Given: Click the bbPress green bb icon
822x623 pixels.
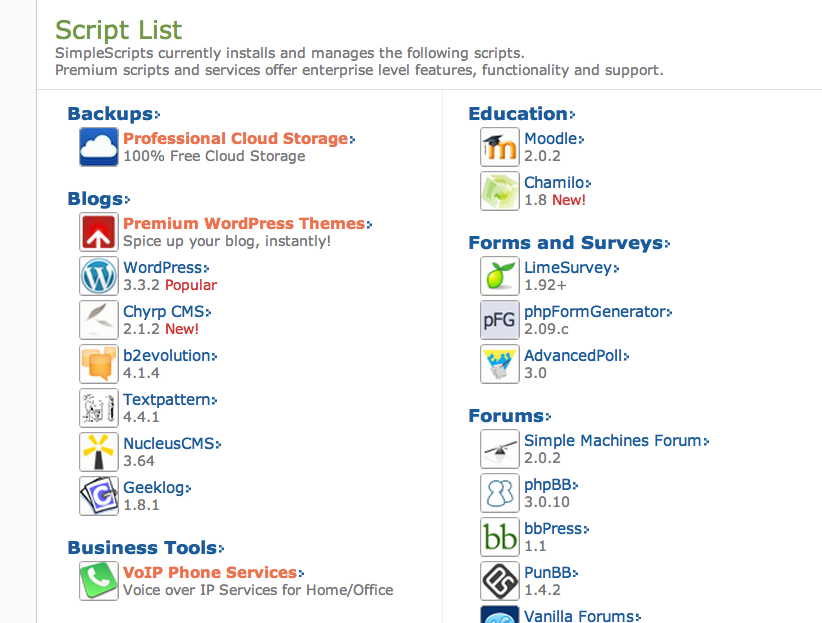Looking at the screenshot, I should point(500,537).
